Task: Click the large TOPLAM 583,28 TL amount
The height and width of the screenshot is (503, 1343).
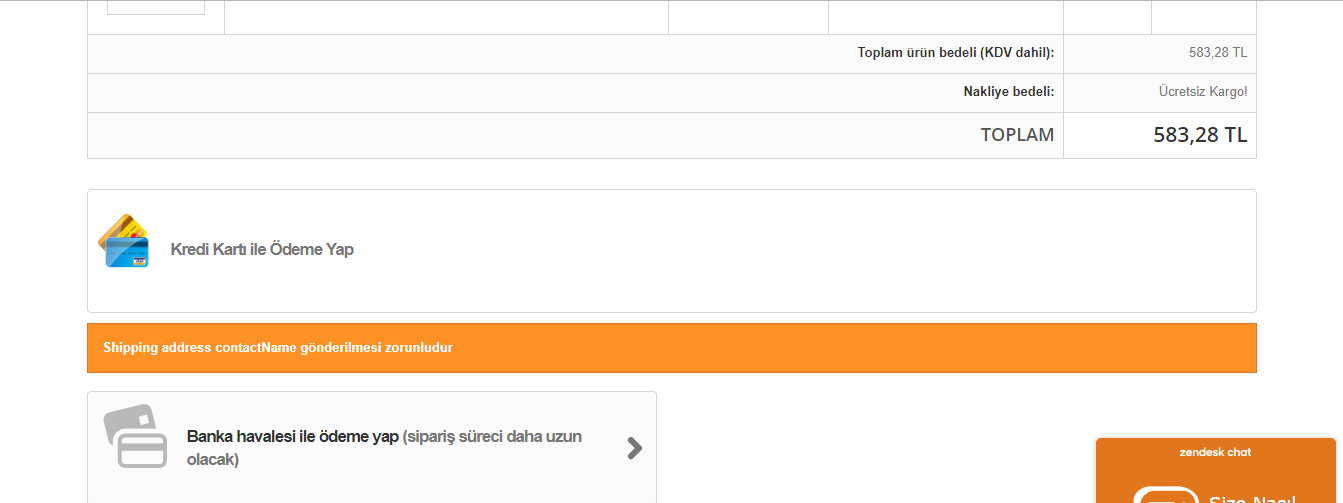Action: [x=1199, y=135]
